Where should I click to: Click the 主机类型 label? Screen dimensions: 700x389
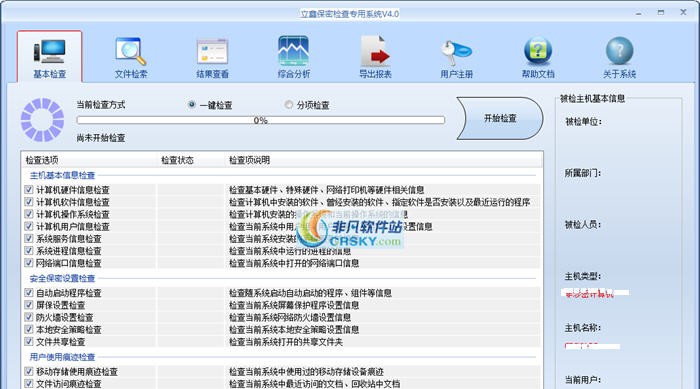pyautogui.click(x=583, y=276)
